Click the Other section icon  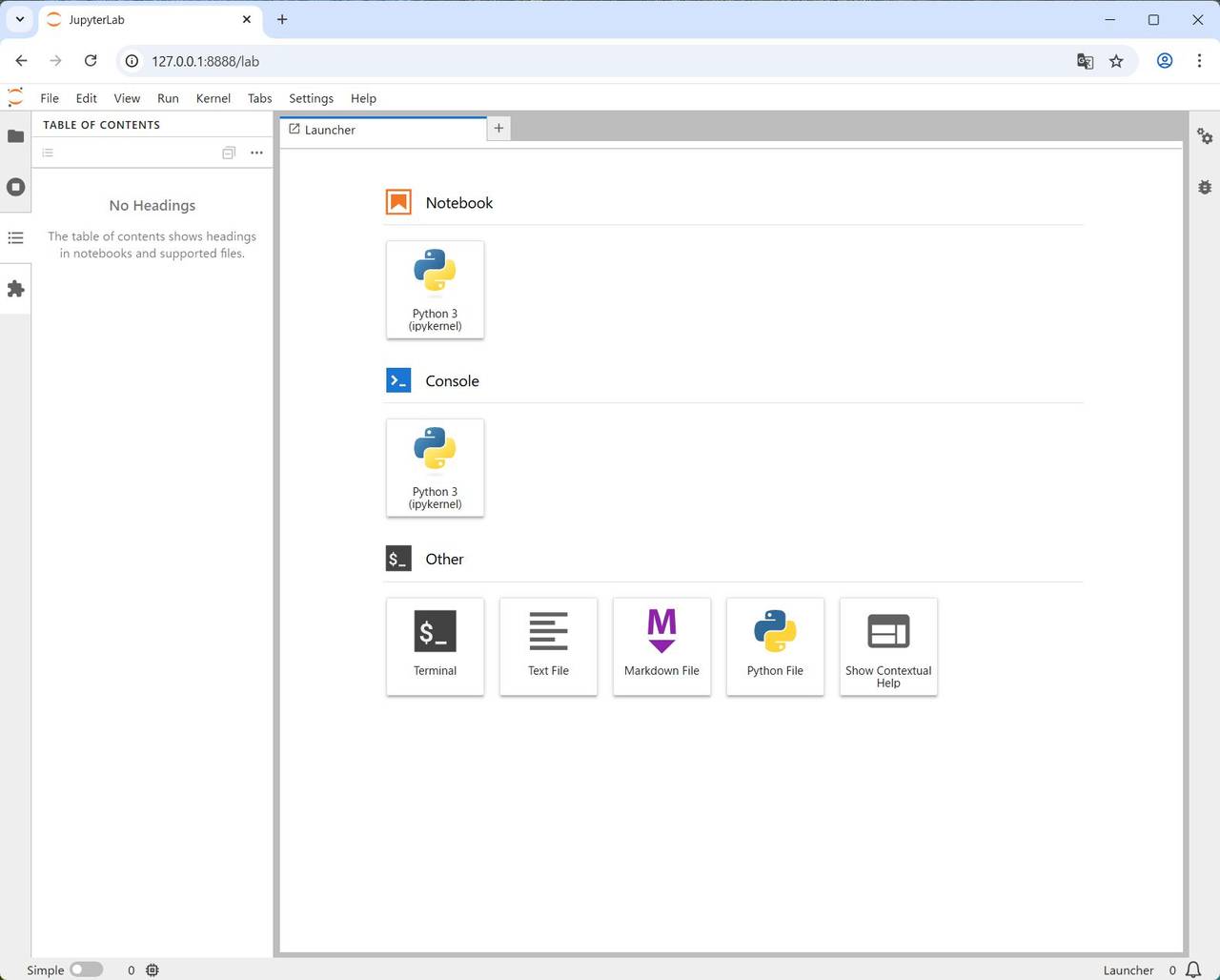(x=398, y=559)
